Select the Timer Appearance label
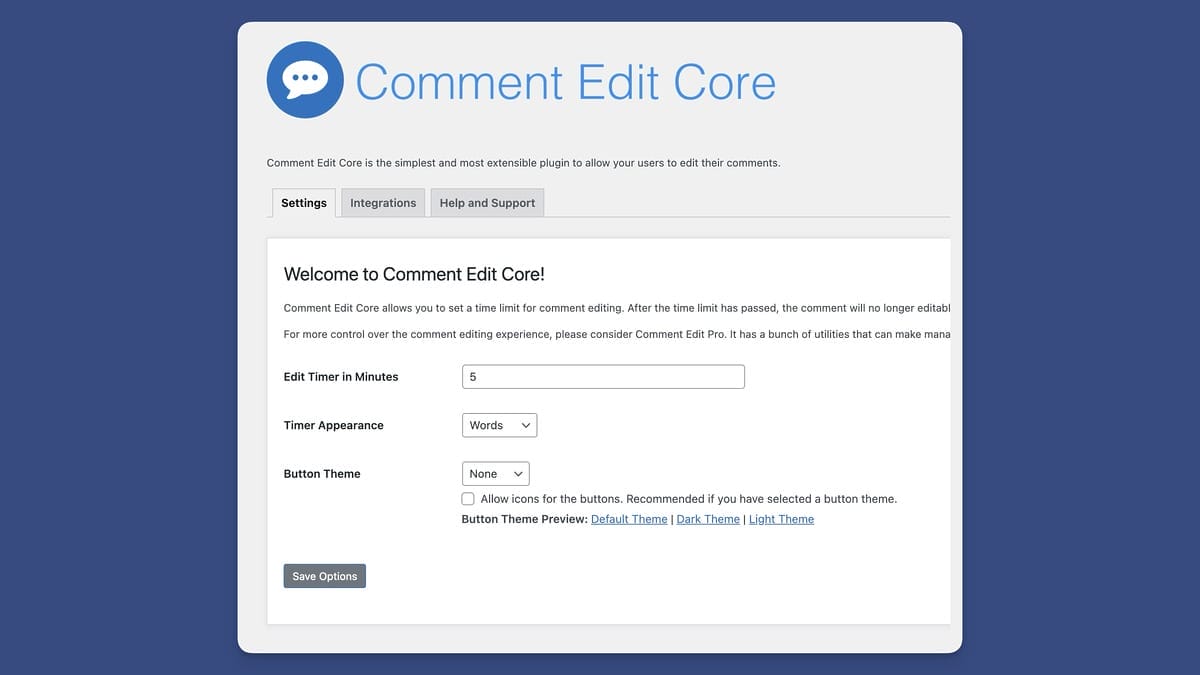The width and height of the screenshot is (1200, 675). [333, 425]
